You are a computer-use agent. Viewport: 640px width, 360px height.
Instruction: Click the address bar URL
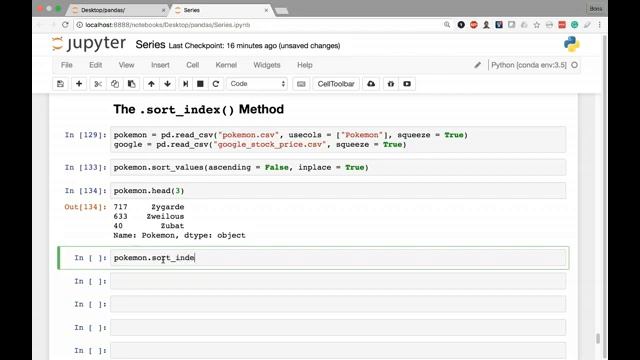coord(168,25)
